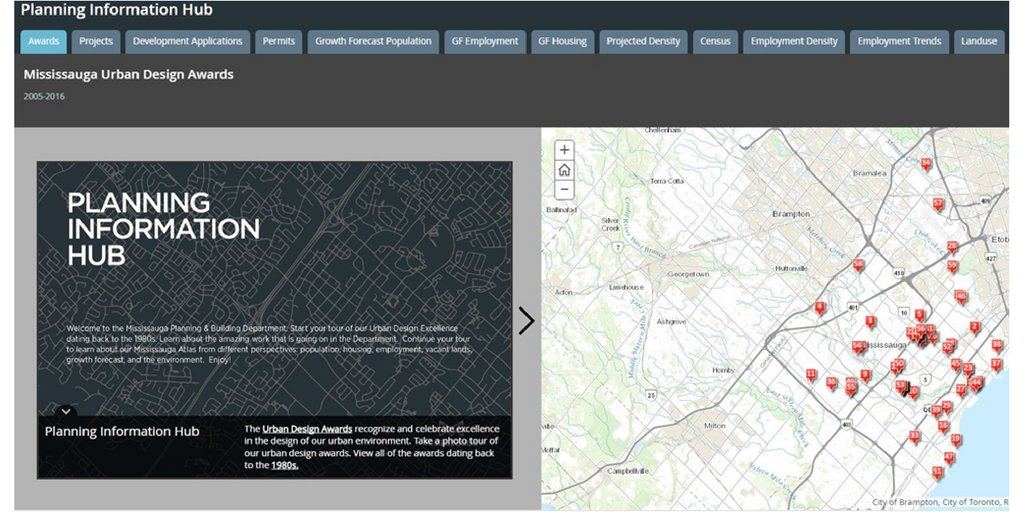The image size is (1024, 512).
Task: Switch to the Awards tab
Action: point(44,41)
